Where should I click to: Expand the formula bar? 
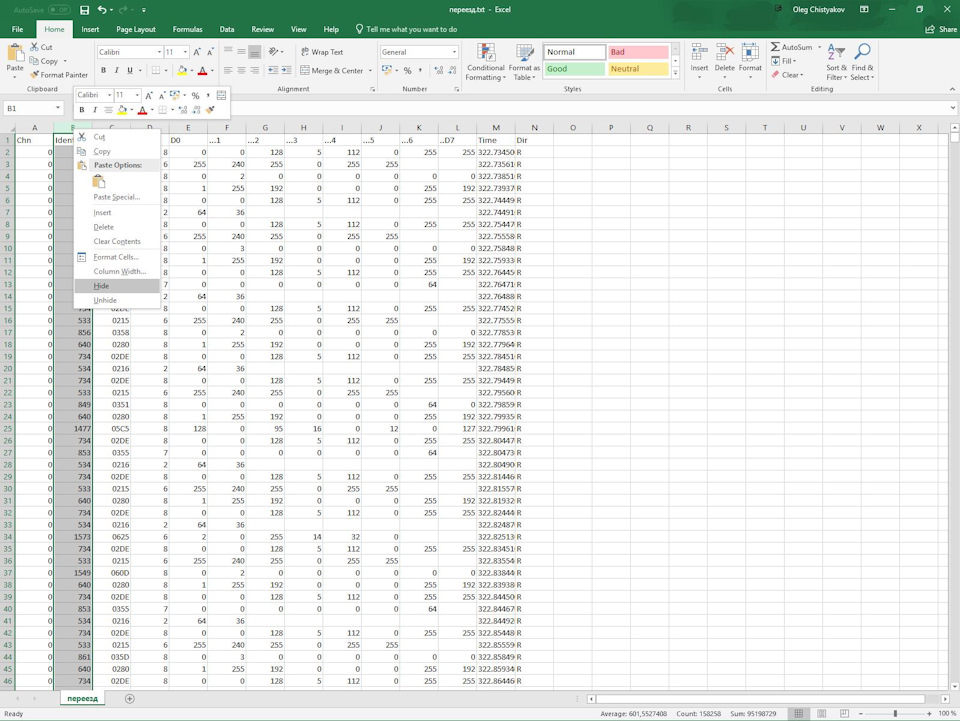tap(953, 108)
